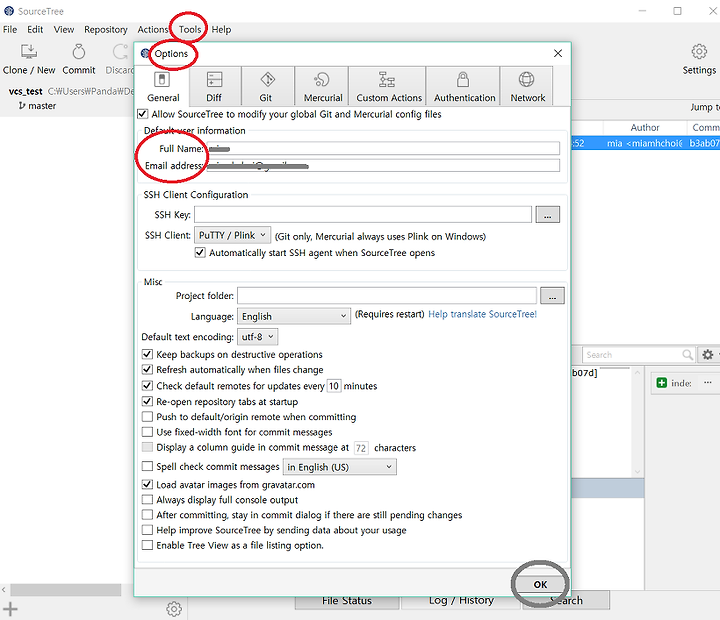Toggle Keep backups on destructive operations
This screenshot has width=720, height=620.
147,354
